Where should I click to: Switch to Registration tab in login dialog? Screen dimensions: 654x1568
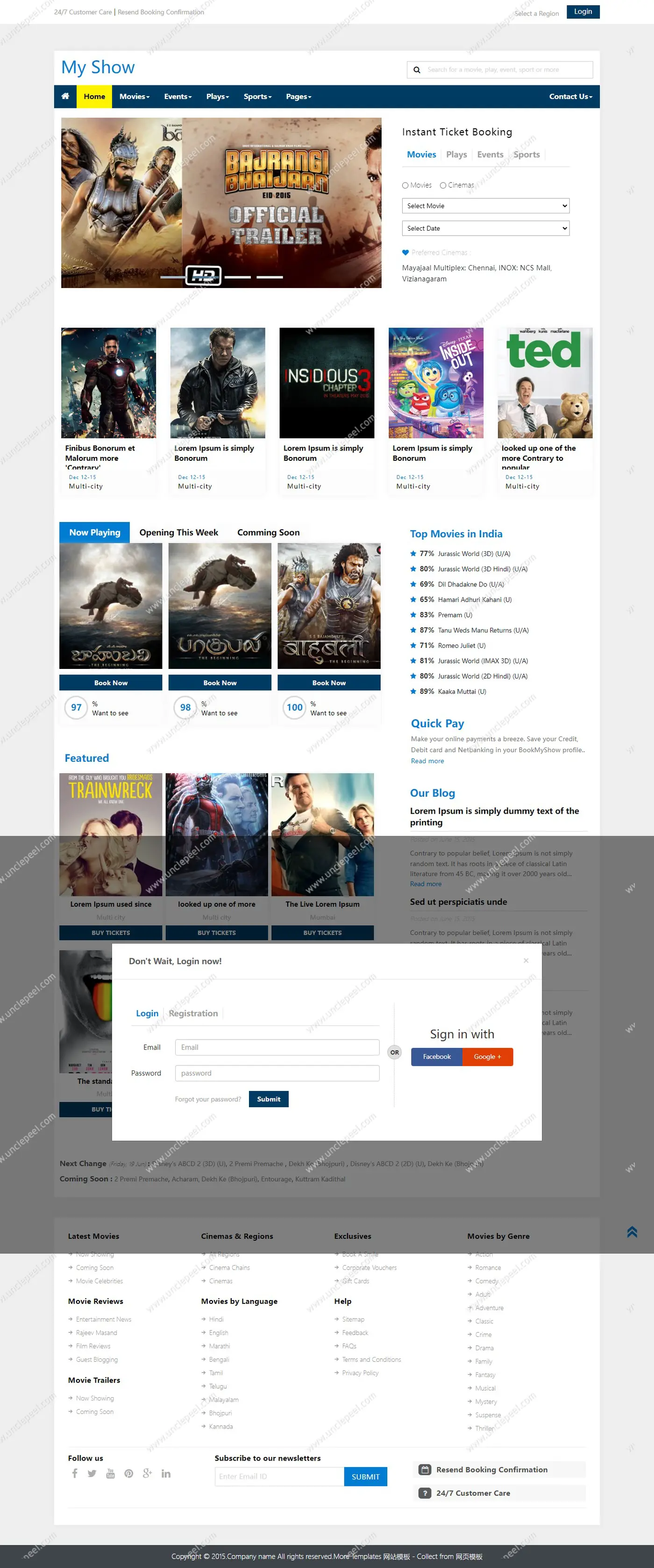[x=193, y=1013]
